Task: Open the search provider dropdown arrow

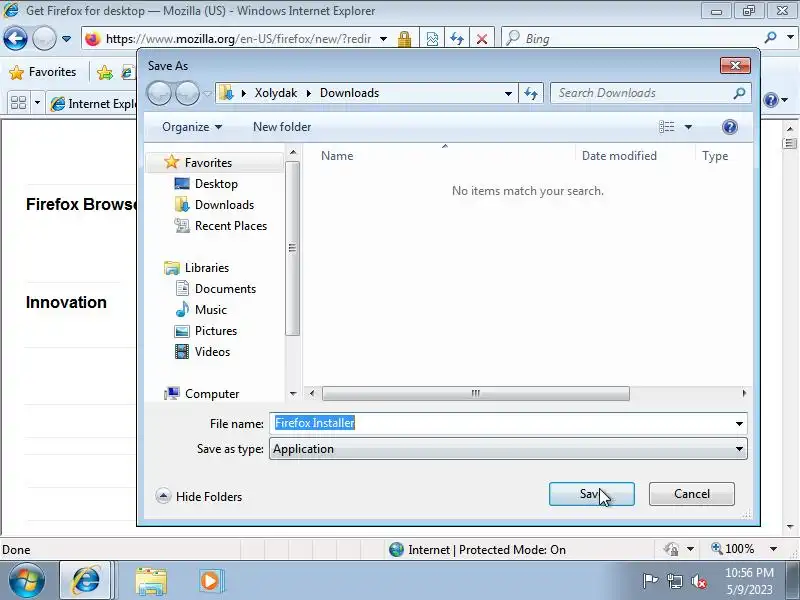Action: click(790, 38)
